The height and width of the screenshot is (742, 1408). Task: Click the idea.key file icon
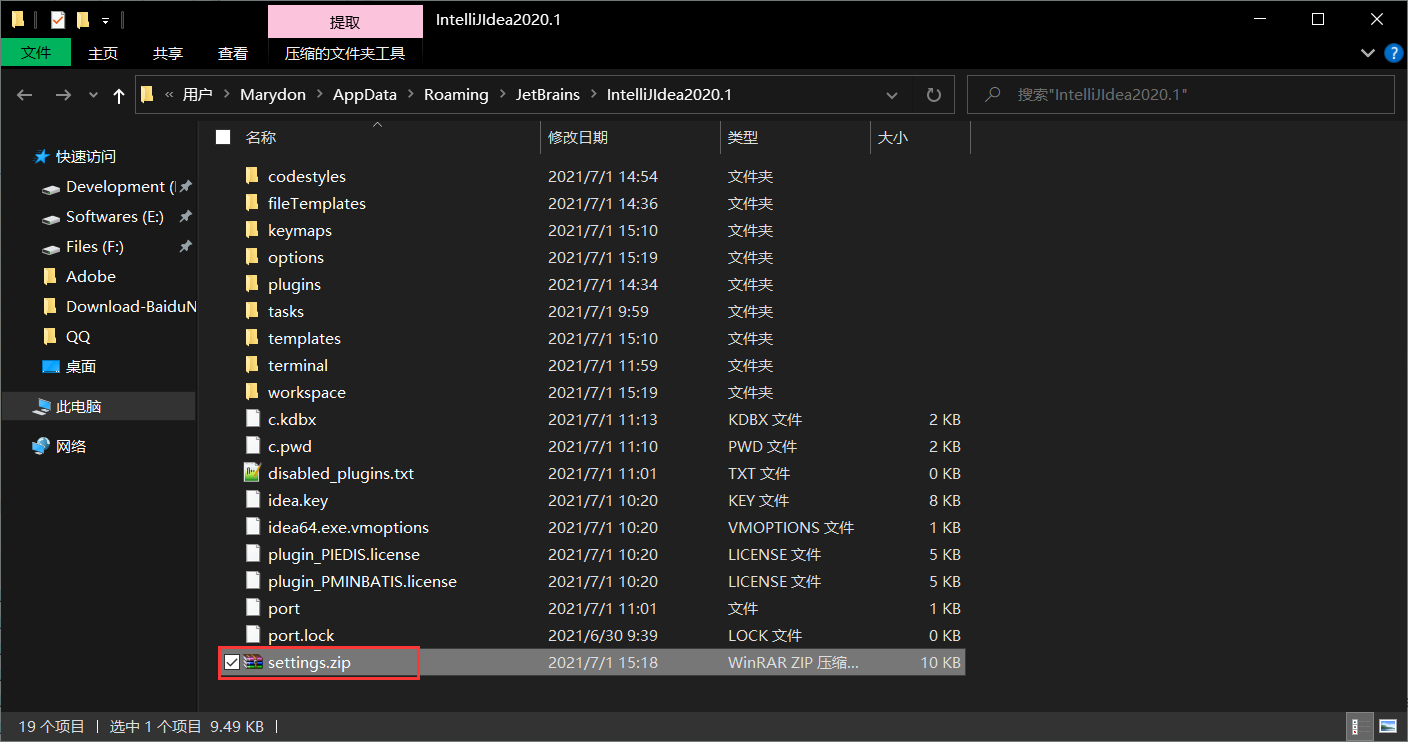coord(252,500)
